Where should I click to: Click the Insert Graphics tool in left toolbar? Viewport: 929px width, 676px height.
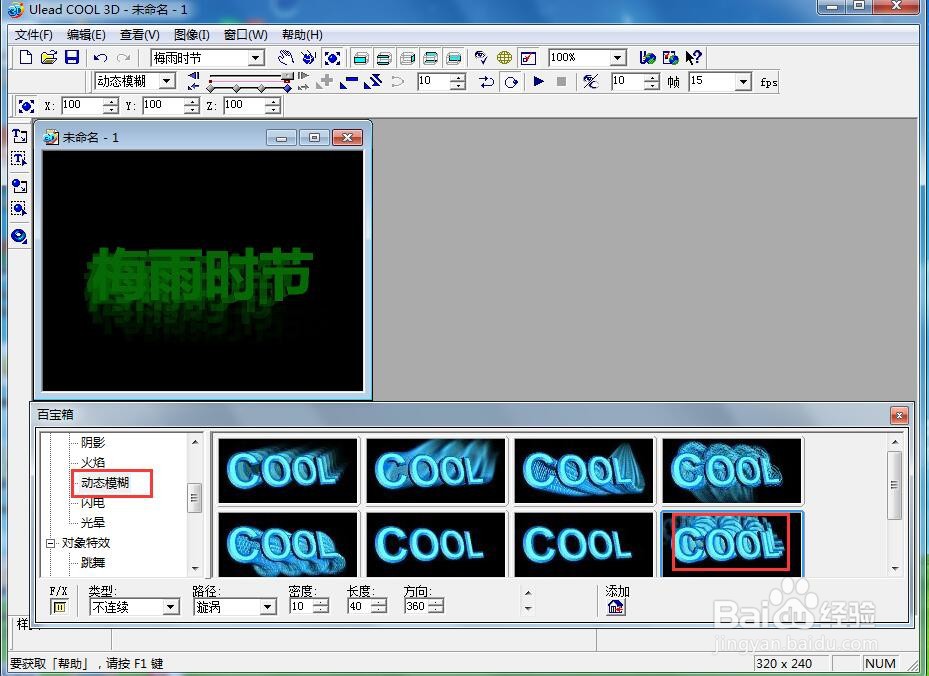click(19, 186)
